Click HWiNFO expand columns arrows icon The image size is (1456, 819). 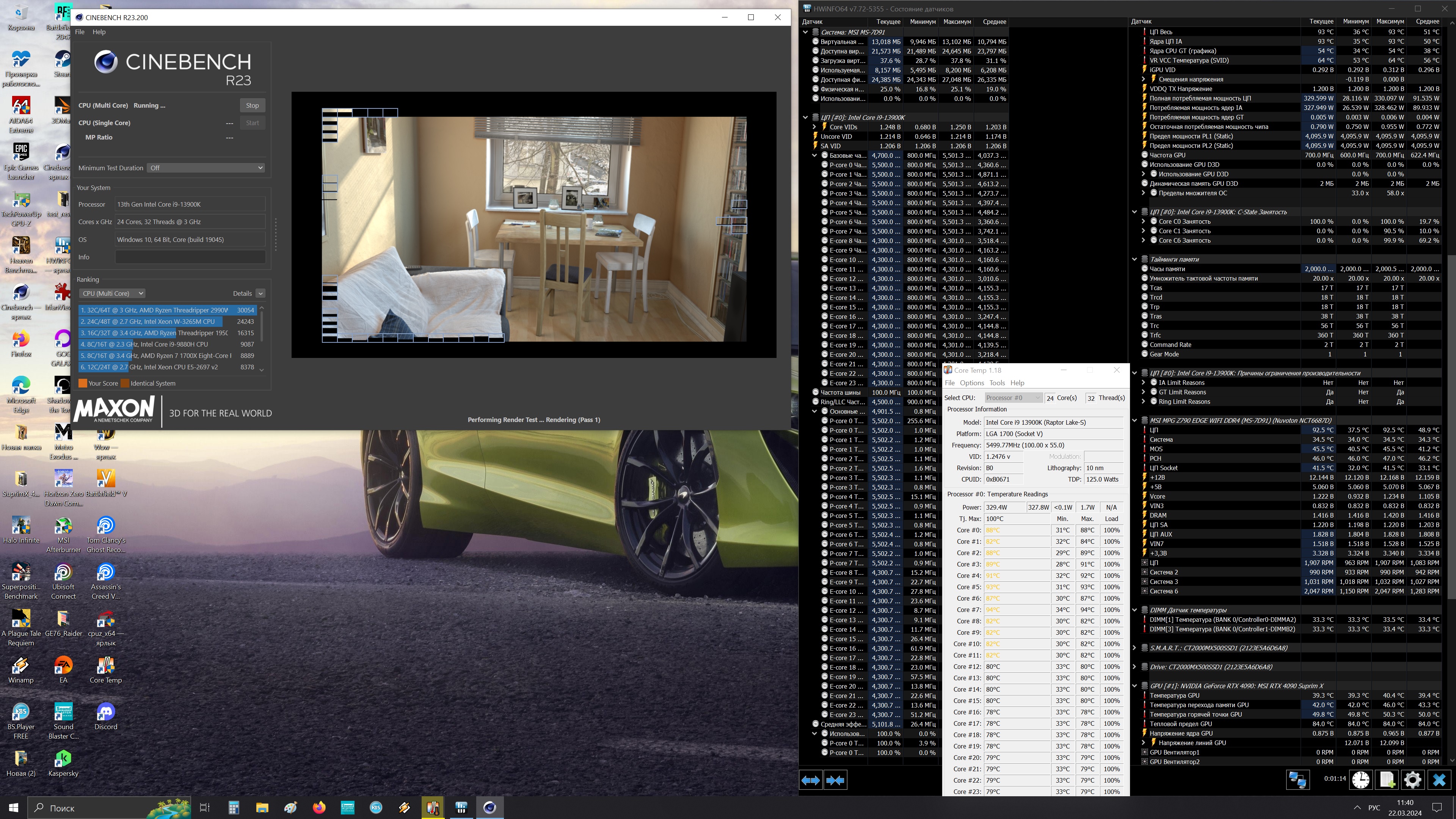811,781
